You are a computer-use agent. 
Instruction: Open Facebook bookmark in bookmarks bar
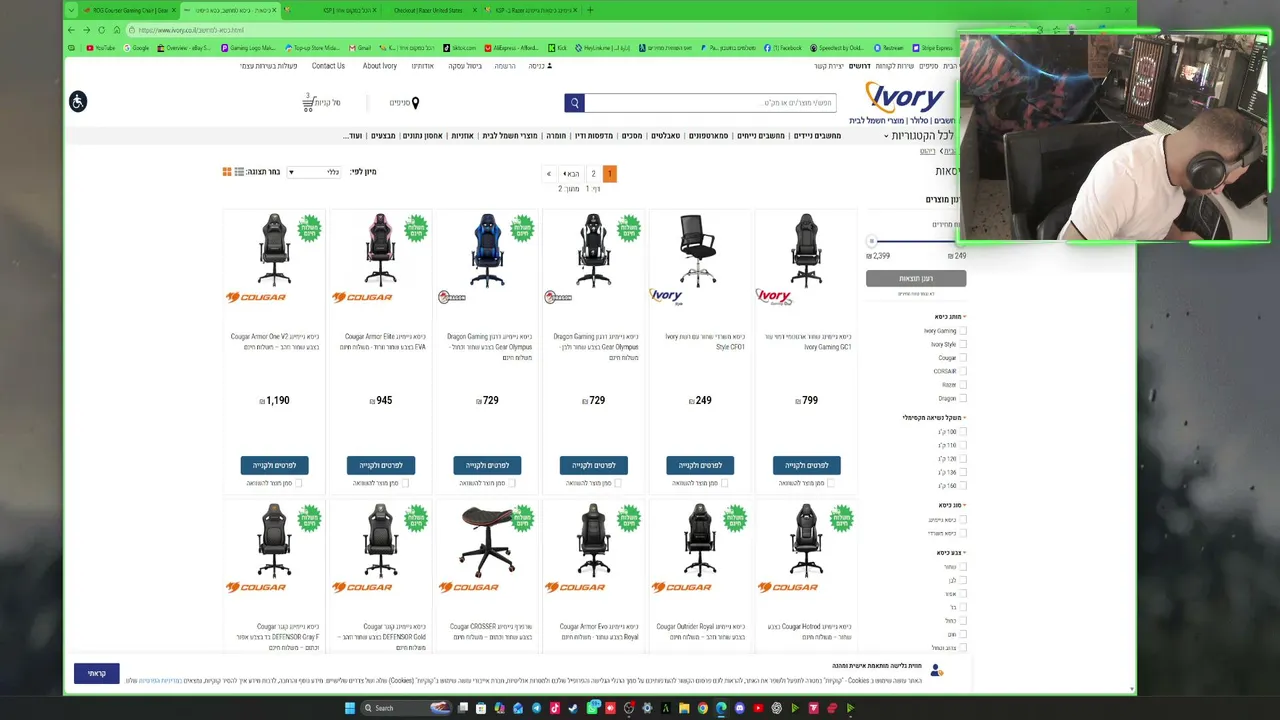pos(784,47)
